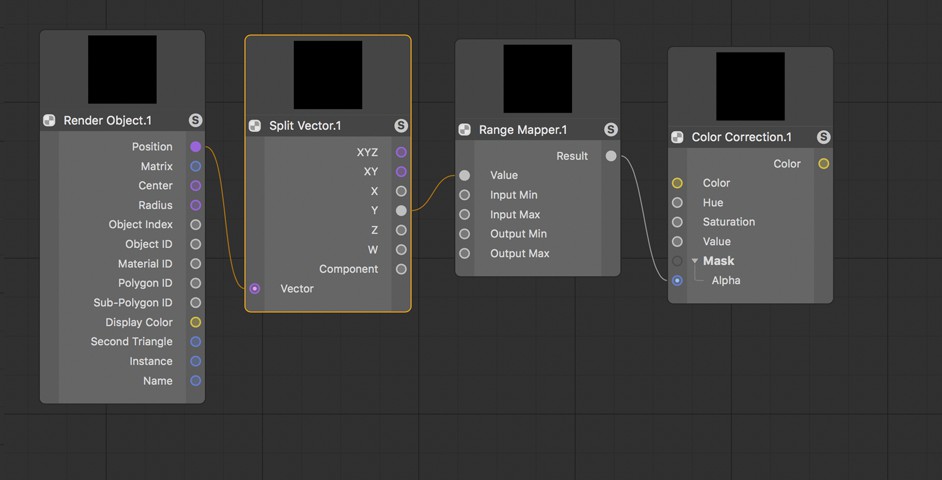Click the Alpha label under Mask
942x480 pixels.
click(726, 281)
